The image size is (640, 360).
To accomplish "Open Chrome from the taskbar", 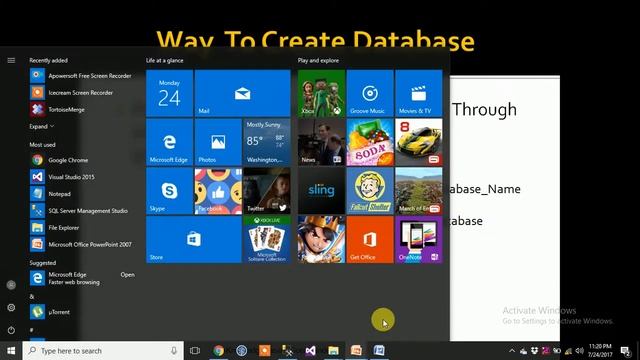I will 218,351.
